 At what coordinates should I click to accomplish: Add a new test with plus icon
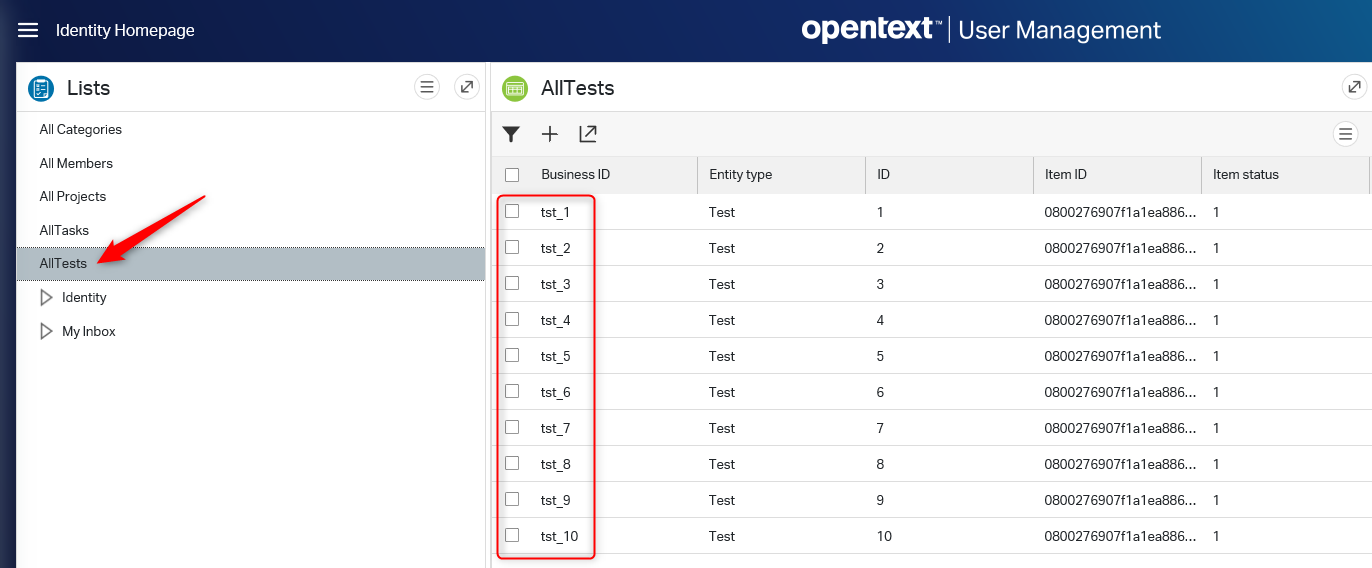(550, 134)
